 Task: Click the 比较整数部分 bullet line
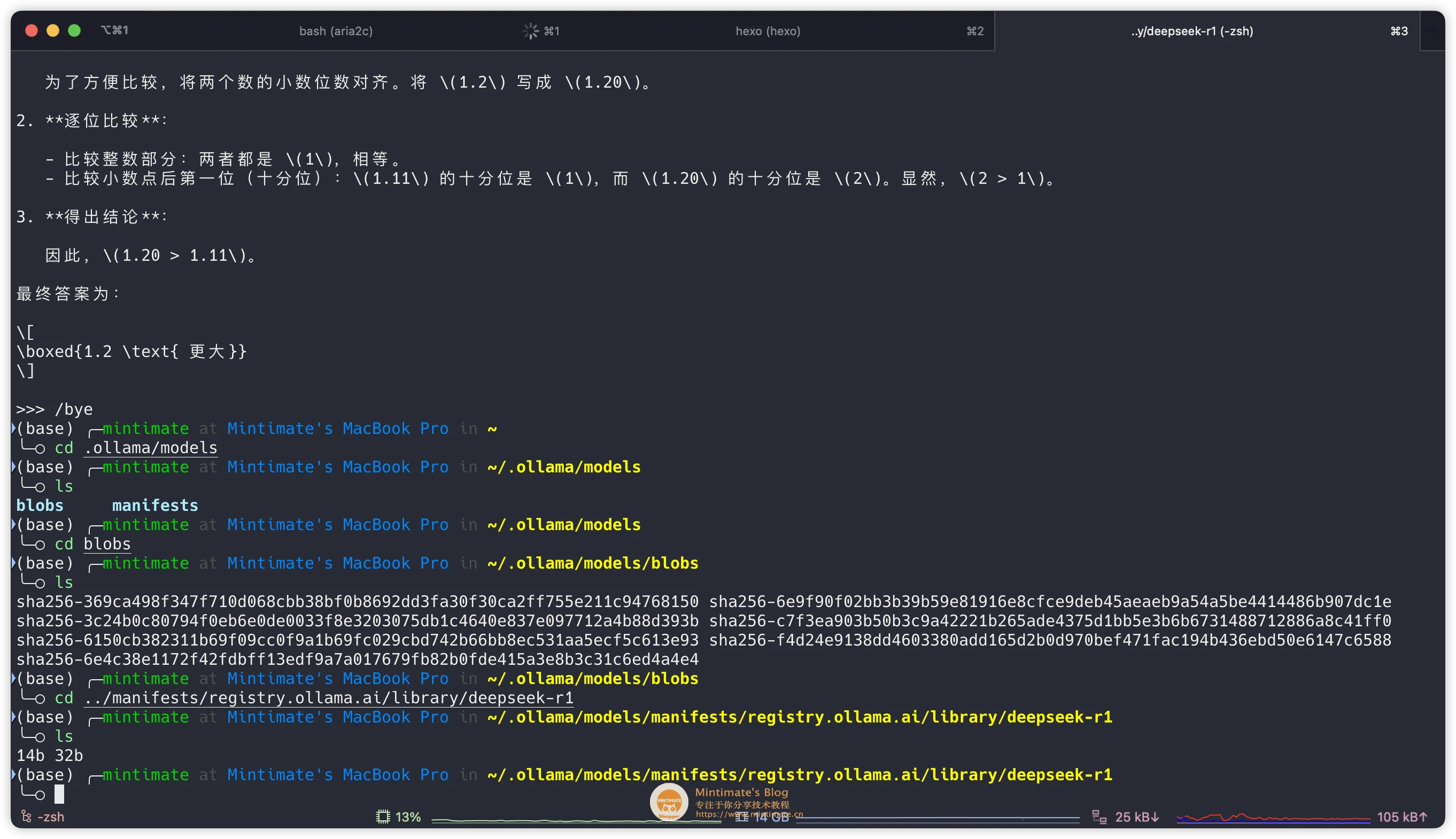coord(222,159)
